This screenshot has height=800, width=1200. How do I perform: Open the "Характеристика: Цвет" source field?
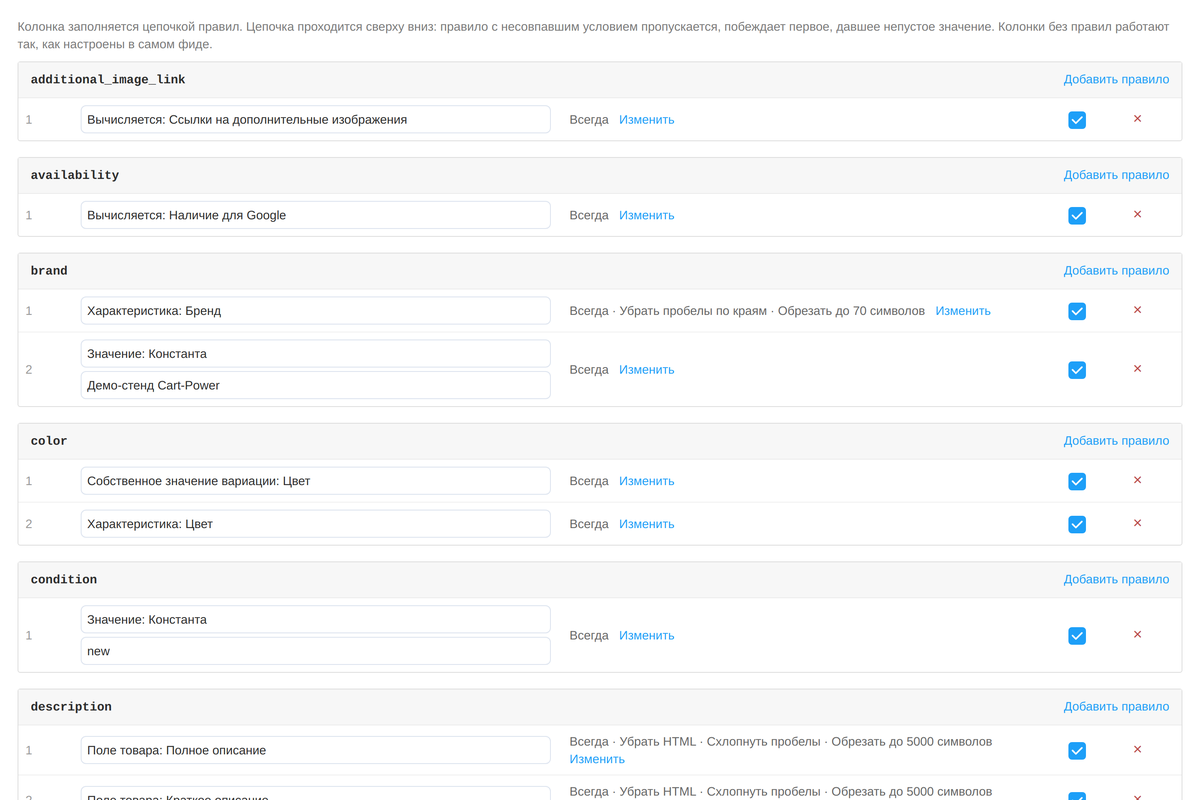pyautogui.click(x=316, y=524)
